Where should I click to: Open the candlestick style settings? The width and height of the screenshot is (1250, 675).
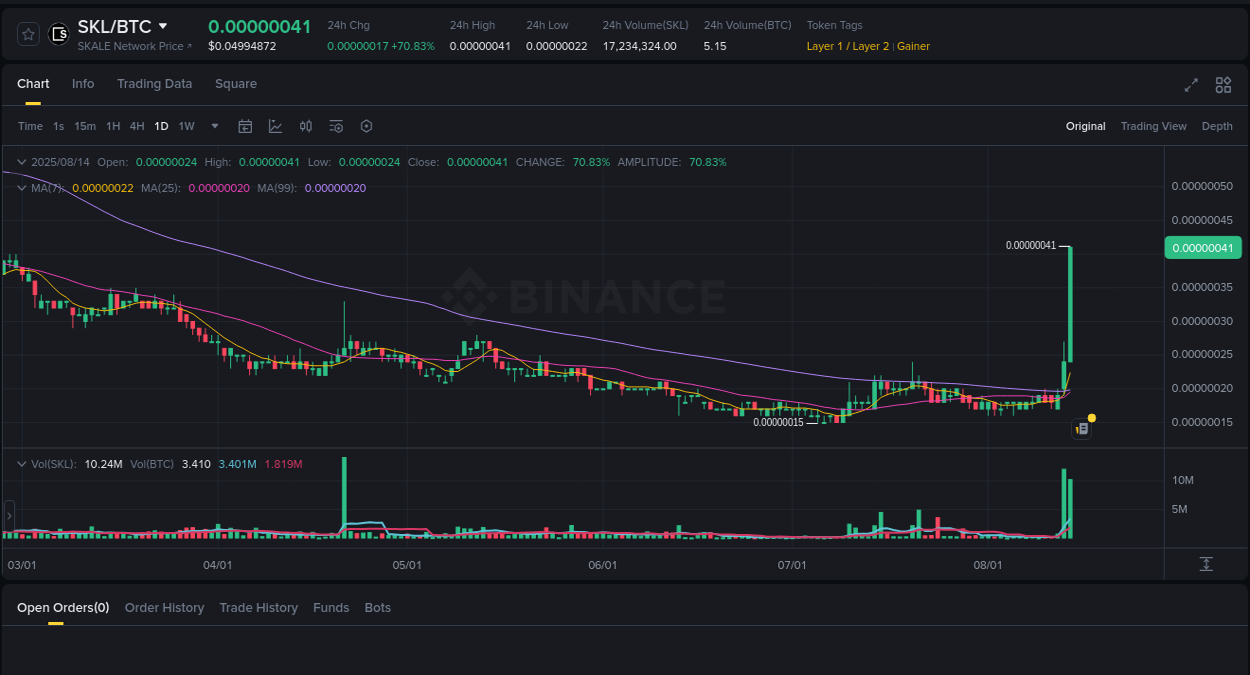coord(306,126)
